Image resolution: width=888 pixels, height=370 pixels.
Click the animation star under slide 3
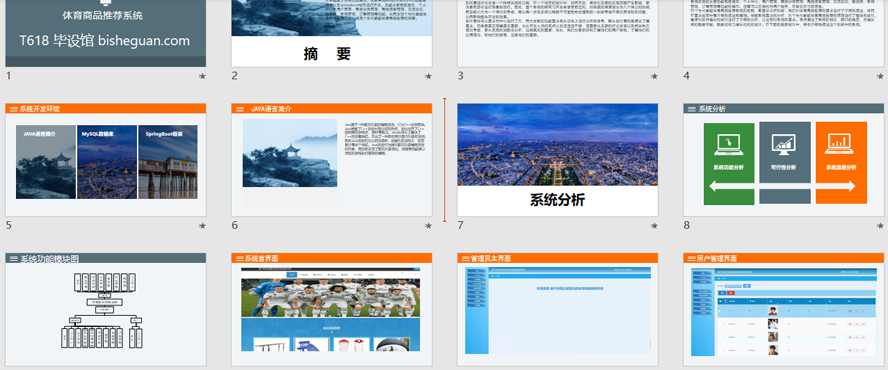(x=654, y=76)
